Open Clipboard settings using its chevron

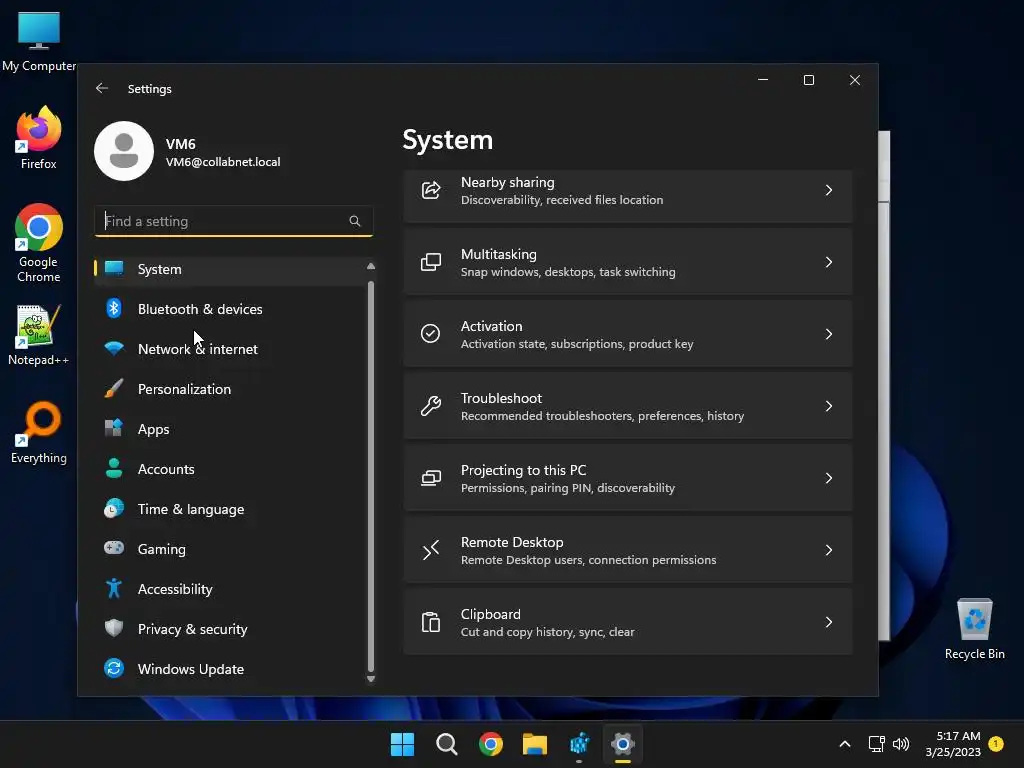(829, 622)
